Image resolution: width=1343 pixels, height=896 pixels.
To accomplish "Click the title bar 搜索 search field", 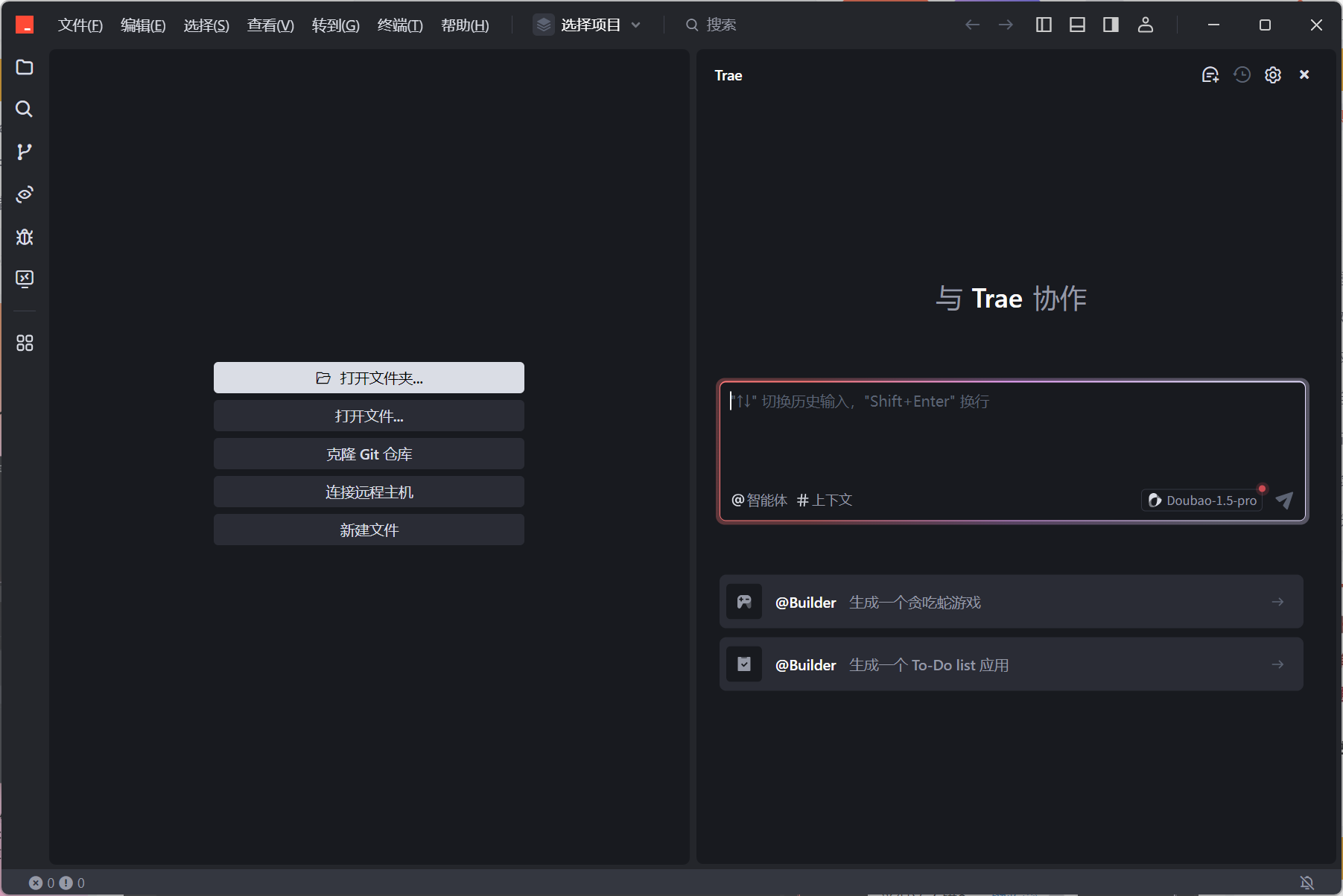I will pos(711,25).
